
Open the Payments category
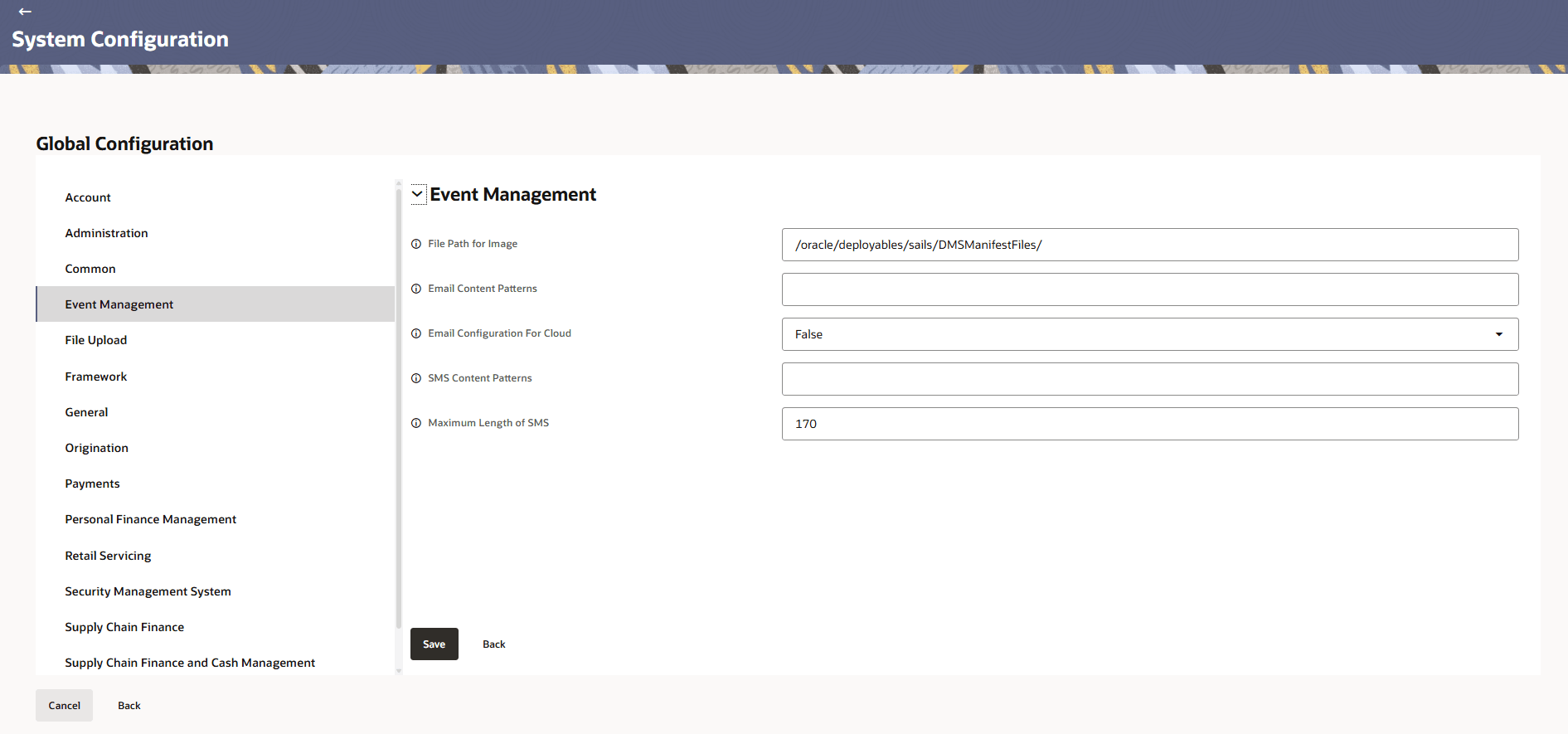[x=215, y=484]
